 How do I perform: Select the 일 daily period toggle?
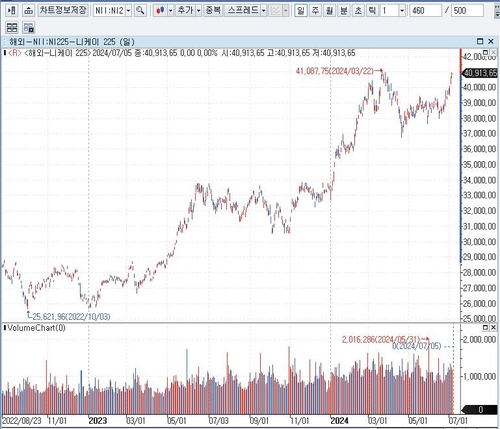pos(301,11)
